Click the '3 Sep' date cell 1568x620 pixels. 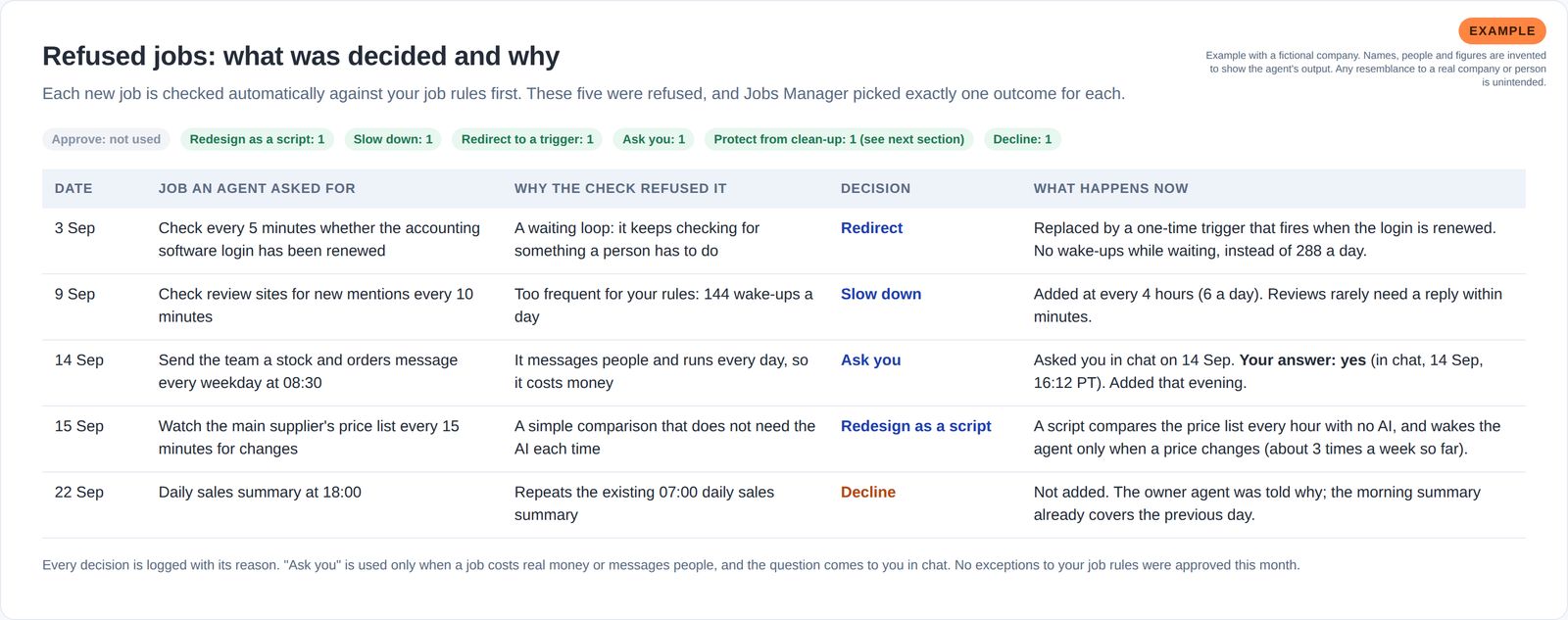74,228
